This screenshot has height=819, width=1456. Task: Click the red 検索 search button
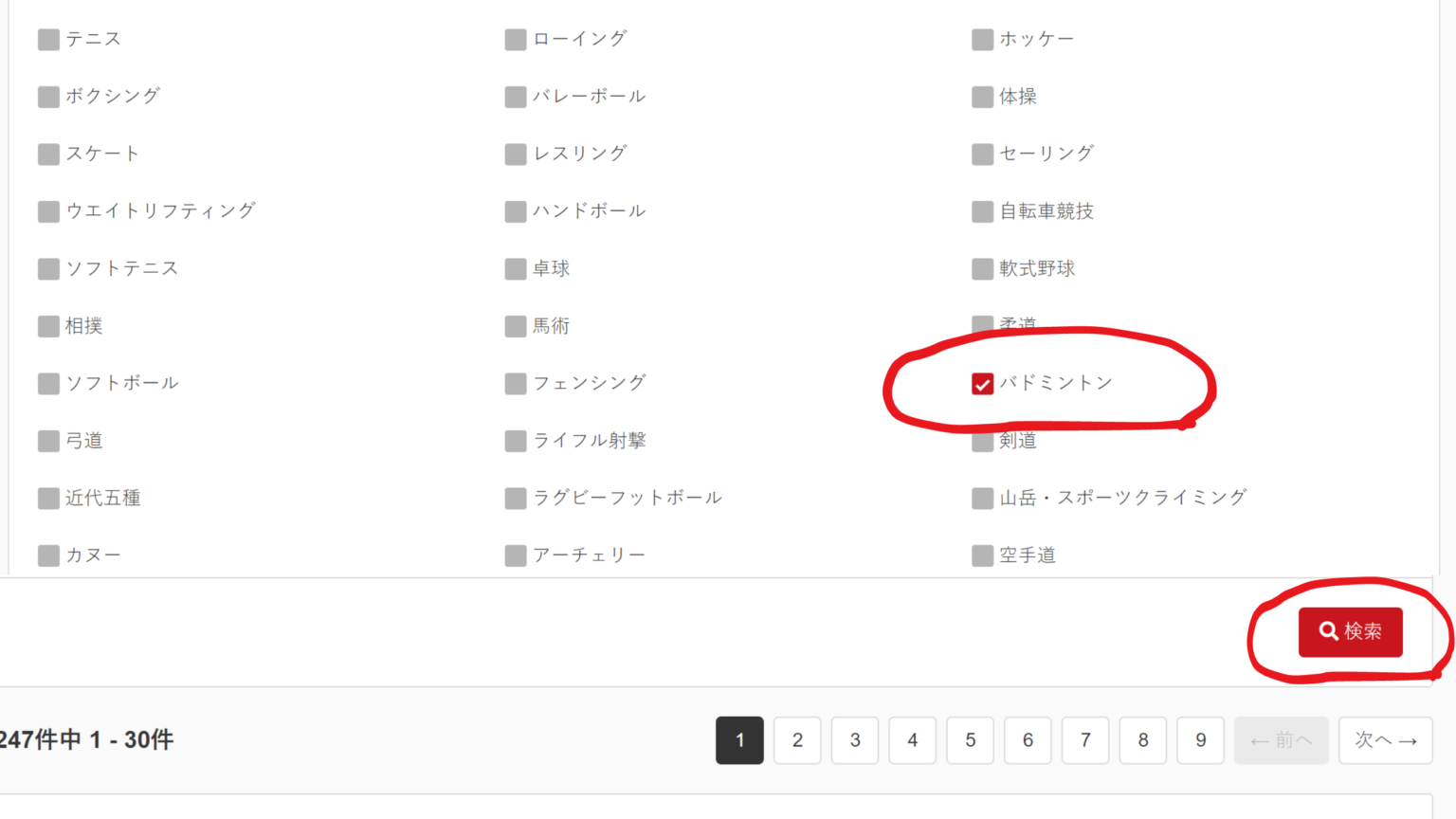1350,632
